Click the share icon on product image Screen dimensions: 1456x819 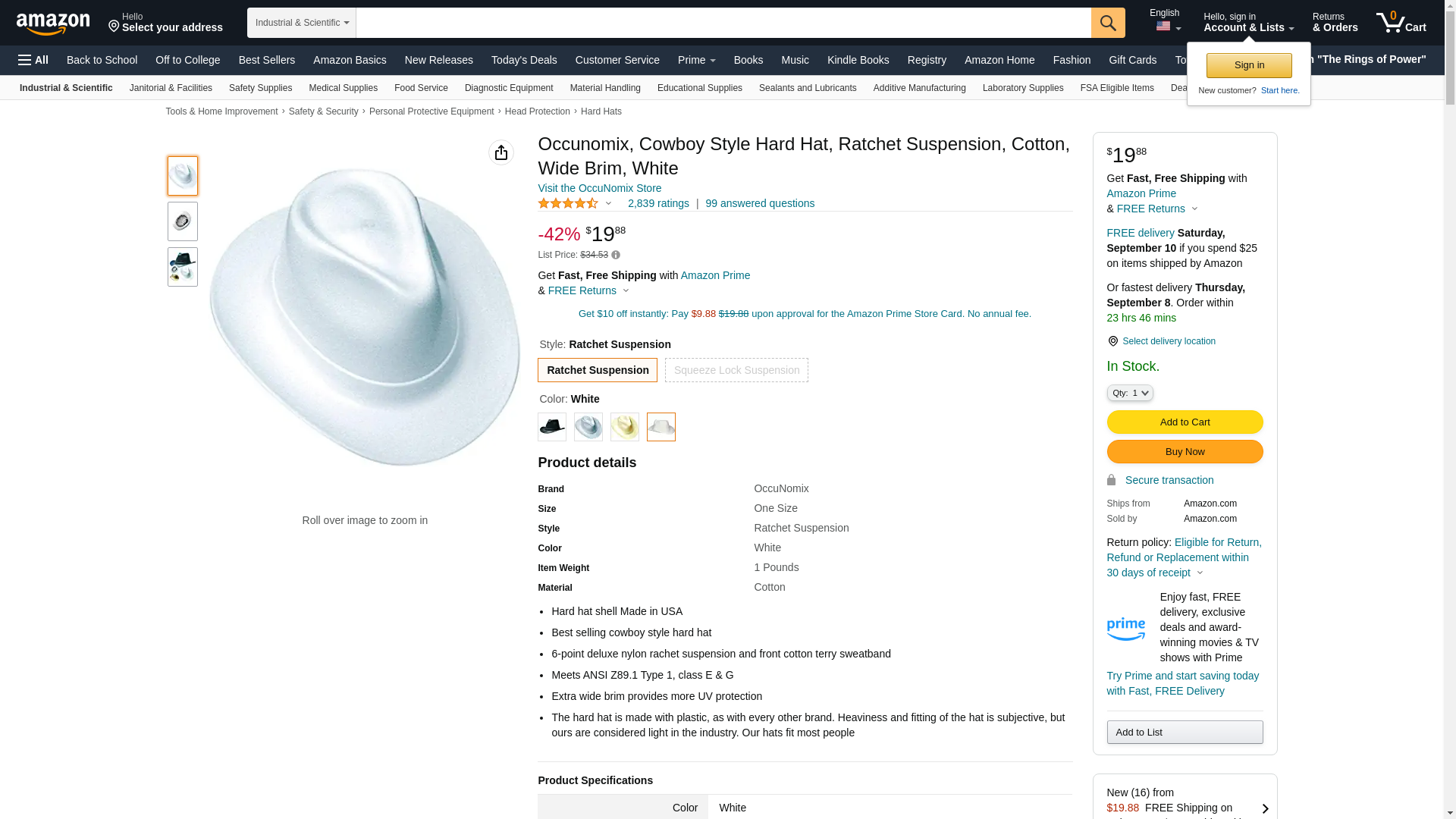click(x=500, y=152)
